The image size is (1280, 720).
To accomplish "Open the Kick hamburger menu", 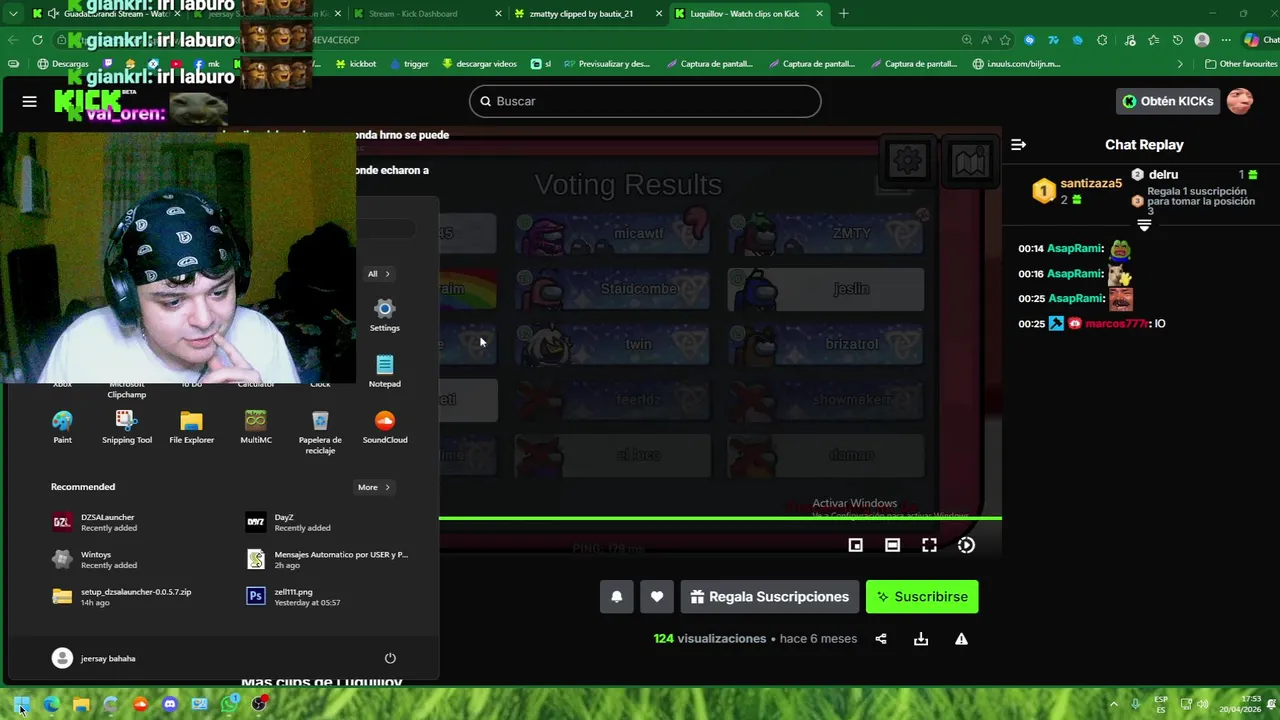I will coord(29,101).
